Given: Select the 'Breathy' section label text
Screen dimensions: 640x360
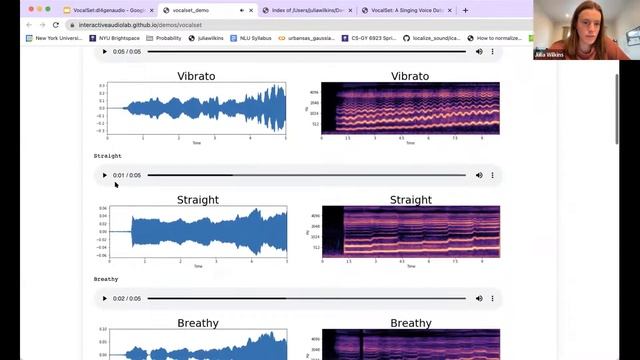Looking at the screenshot, I should [106, 279].
